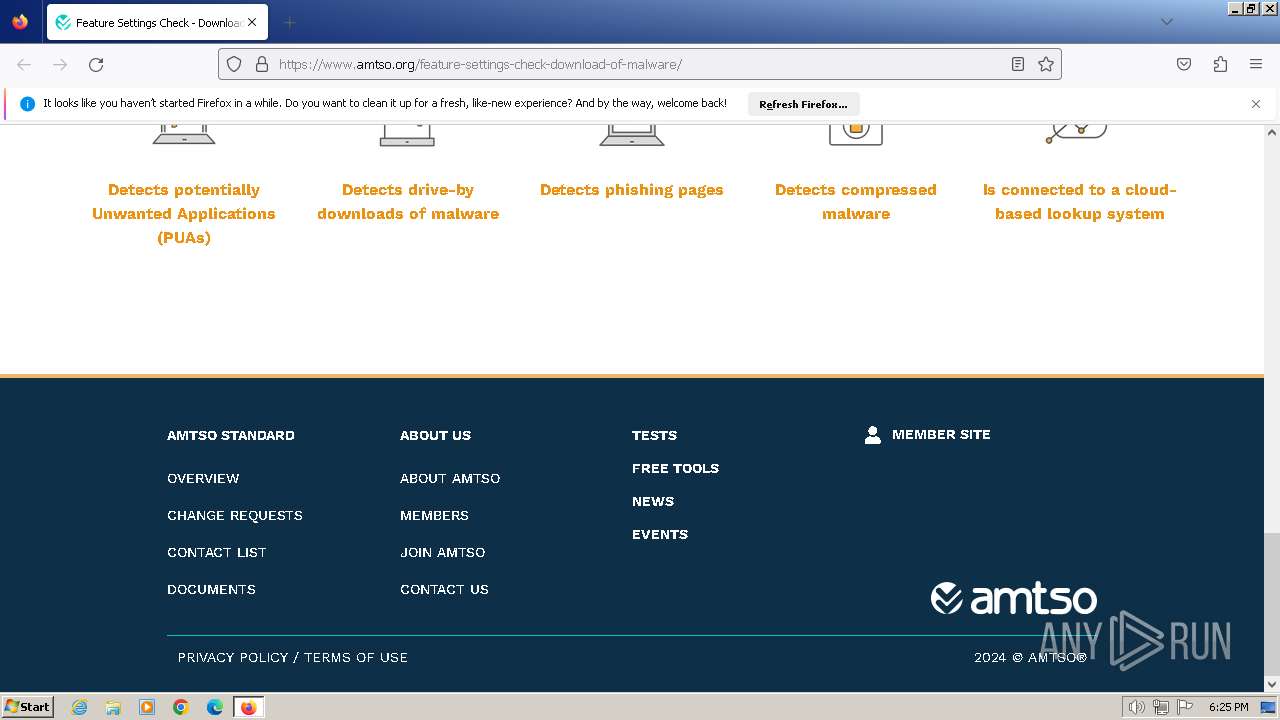Screen dimensions: 1280x720
Task: Click the drive-by downloads laptop icon
Action: coord(407,134)
